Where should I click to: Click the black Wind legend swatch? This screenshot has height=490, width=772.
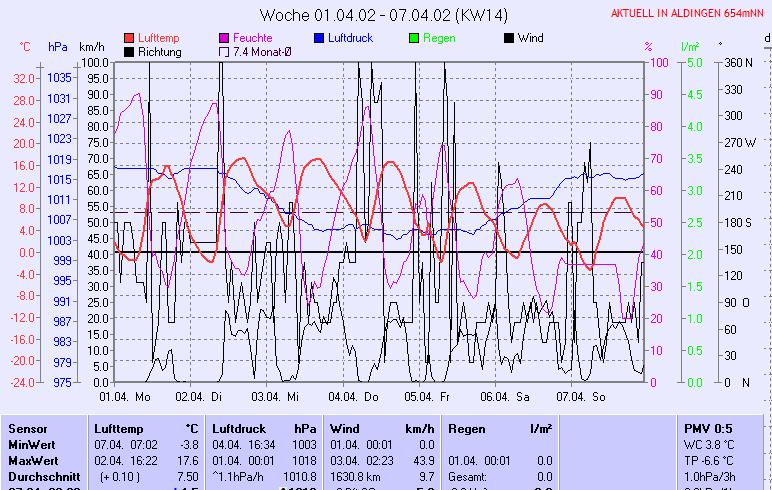pyautogui.click(x=509, y=38)
